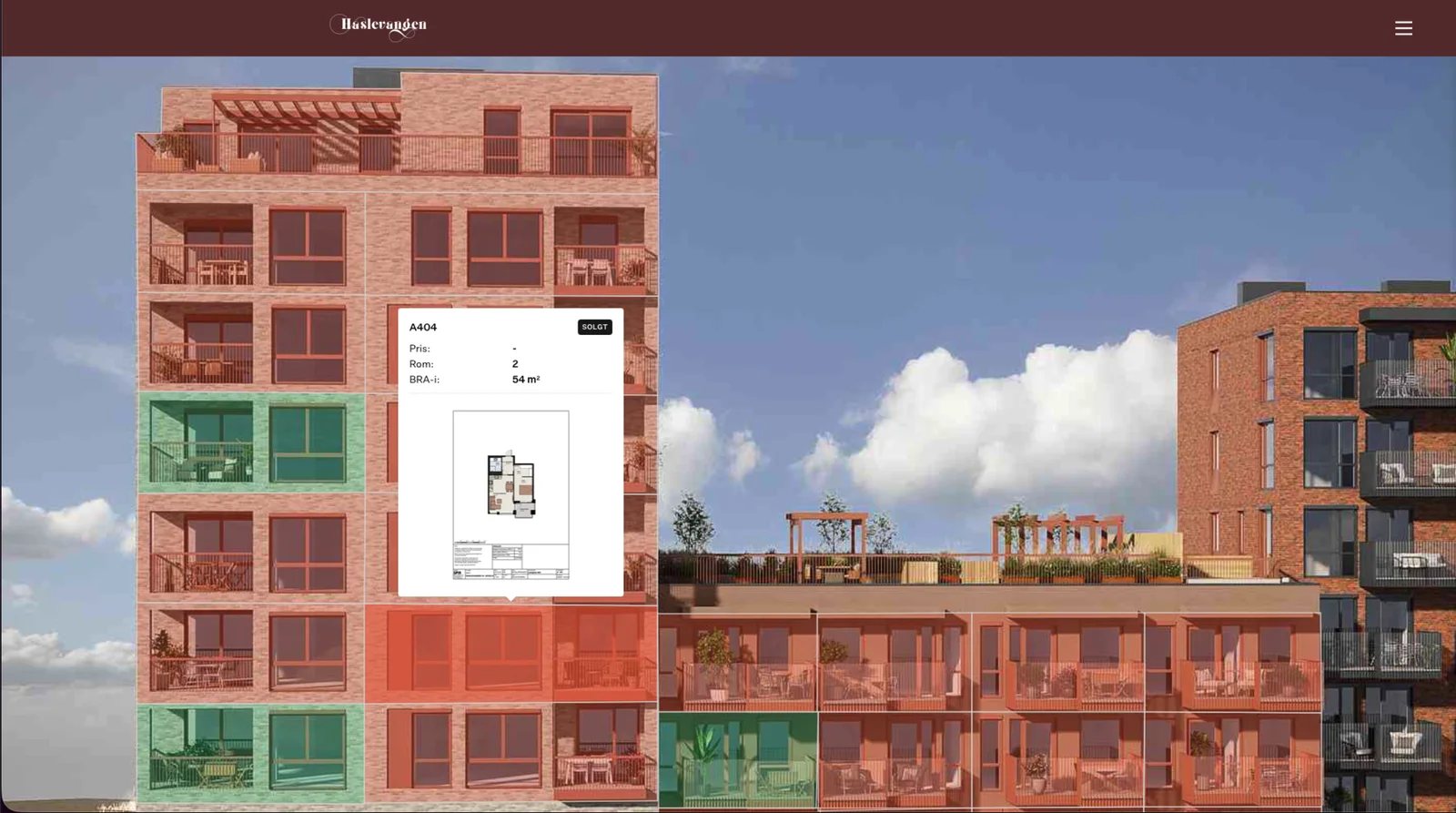Click the "Pris:" label in the popup
This screenshot has width=1456, height=813.
point(420,349)
